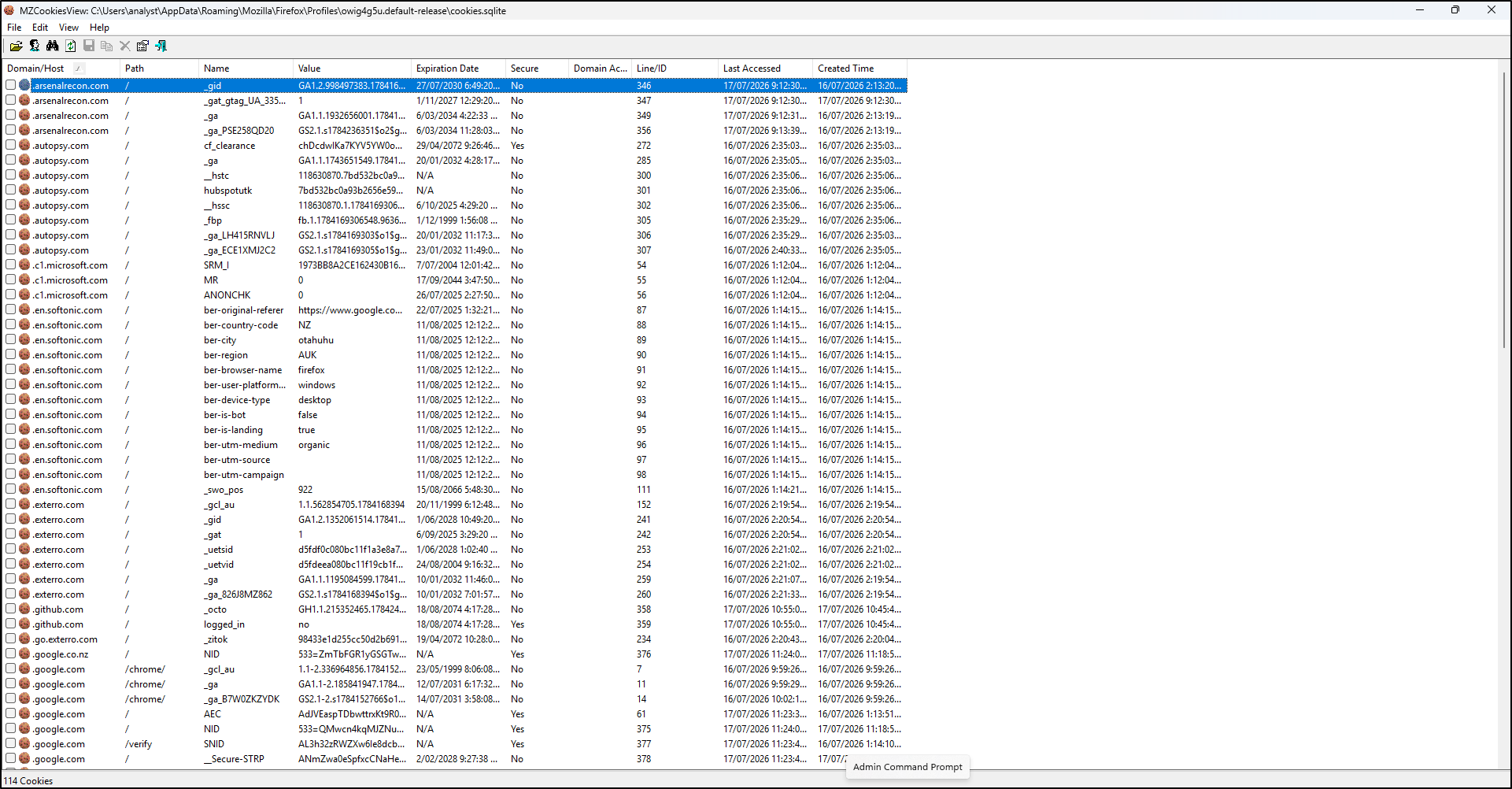1512x789 pixels.
Task: Click cookie icon of logged_in row
Action: pos(24,624)
